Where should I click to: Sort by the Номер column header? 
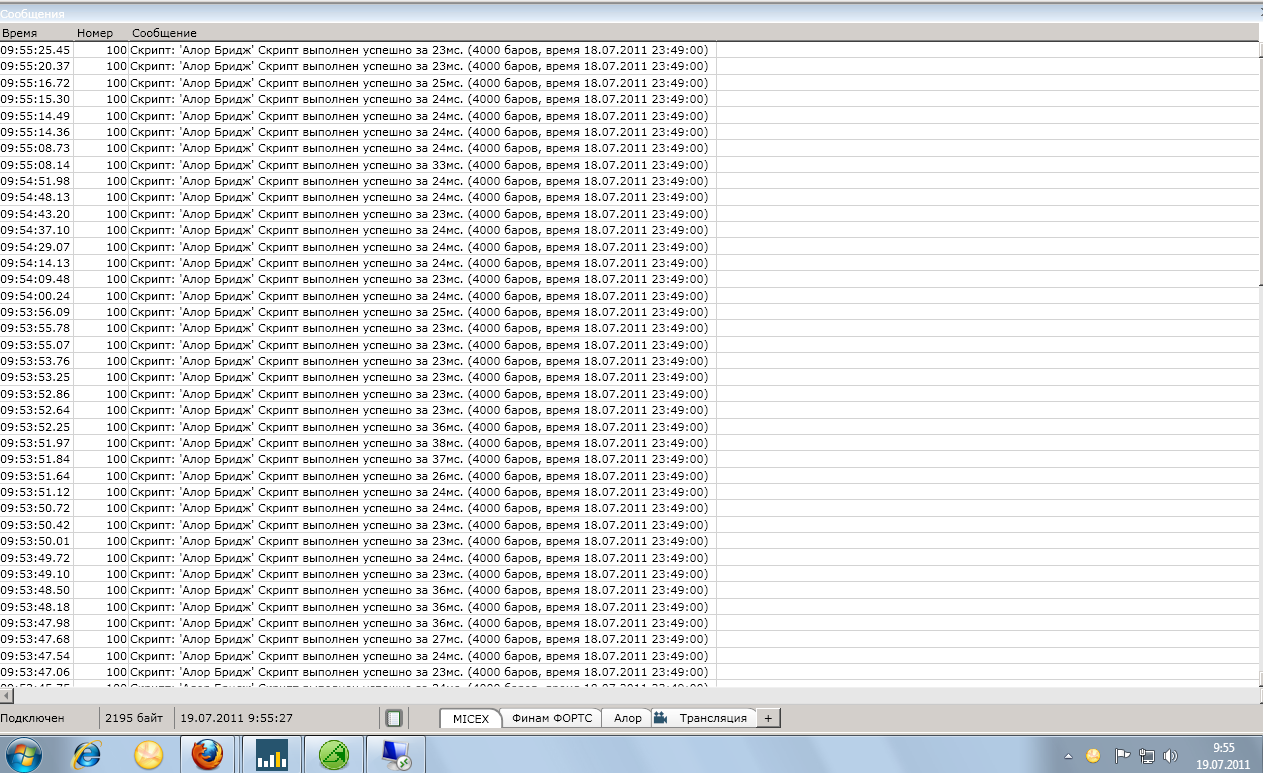(101, 33)
